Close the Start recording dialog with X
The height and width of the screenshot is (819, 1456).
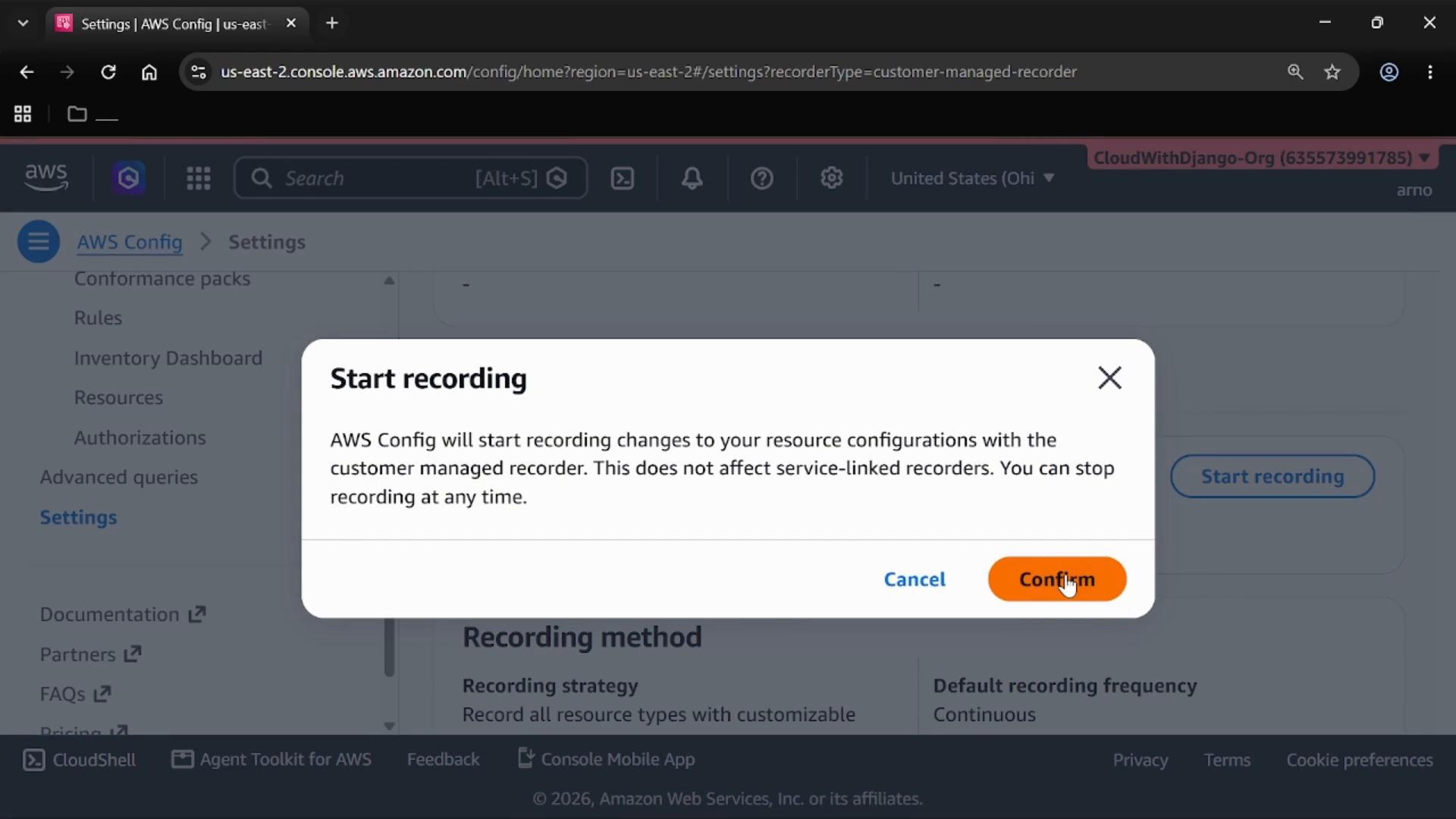pos(1109,378)
